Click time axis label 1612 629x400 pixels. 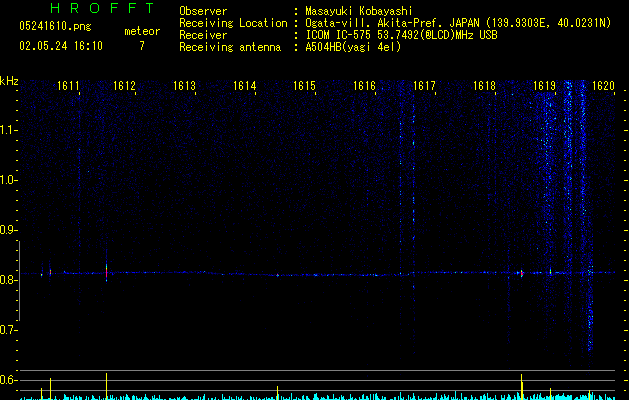pyautogui.click(x=124, y=86)
